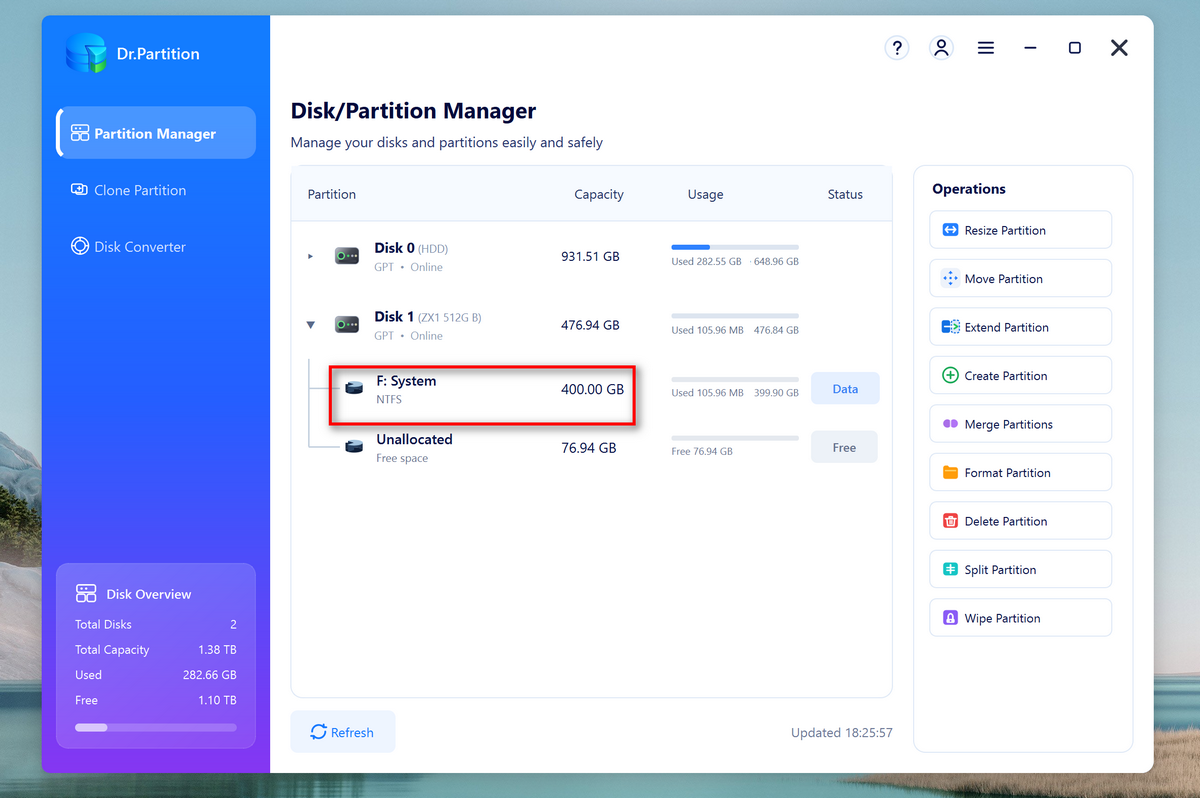This screenshot has width=1200, height=798.
Task: Click the Disk Overview panel icon
Action: click(x=86, y=594)
